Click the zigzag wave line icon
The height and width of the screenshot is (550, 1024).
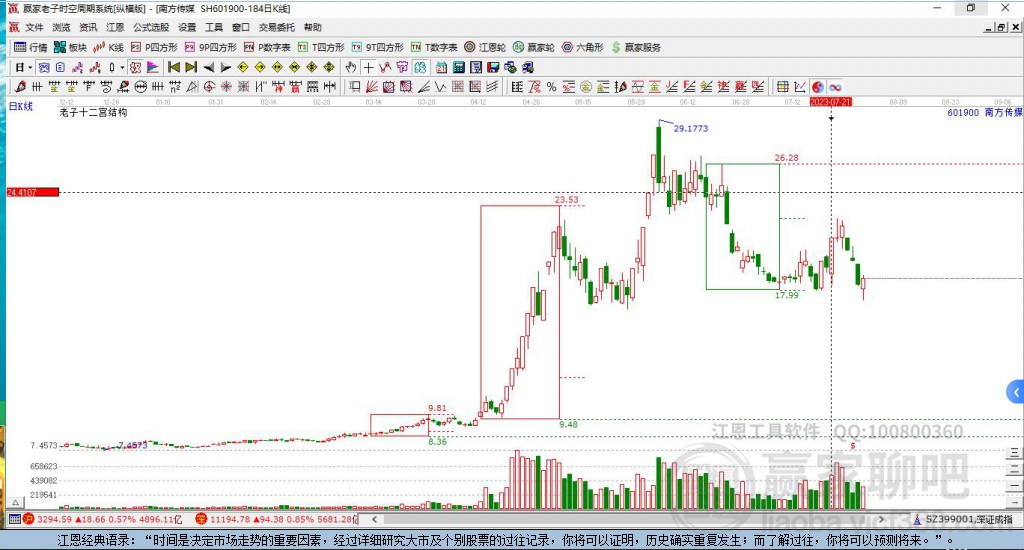[440, 87]
